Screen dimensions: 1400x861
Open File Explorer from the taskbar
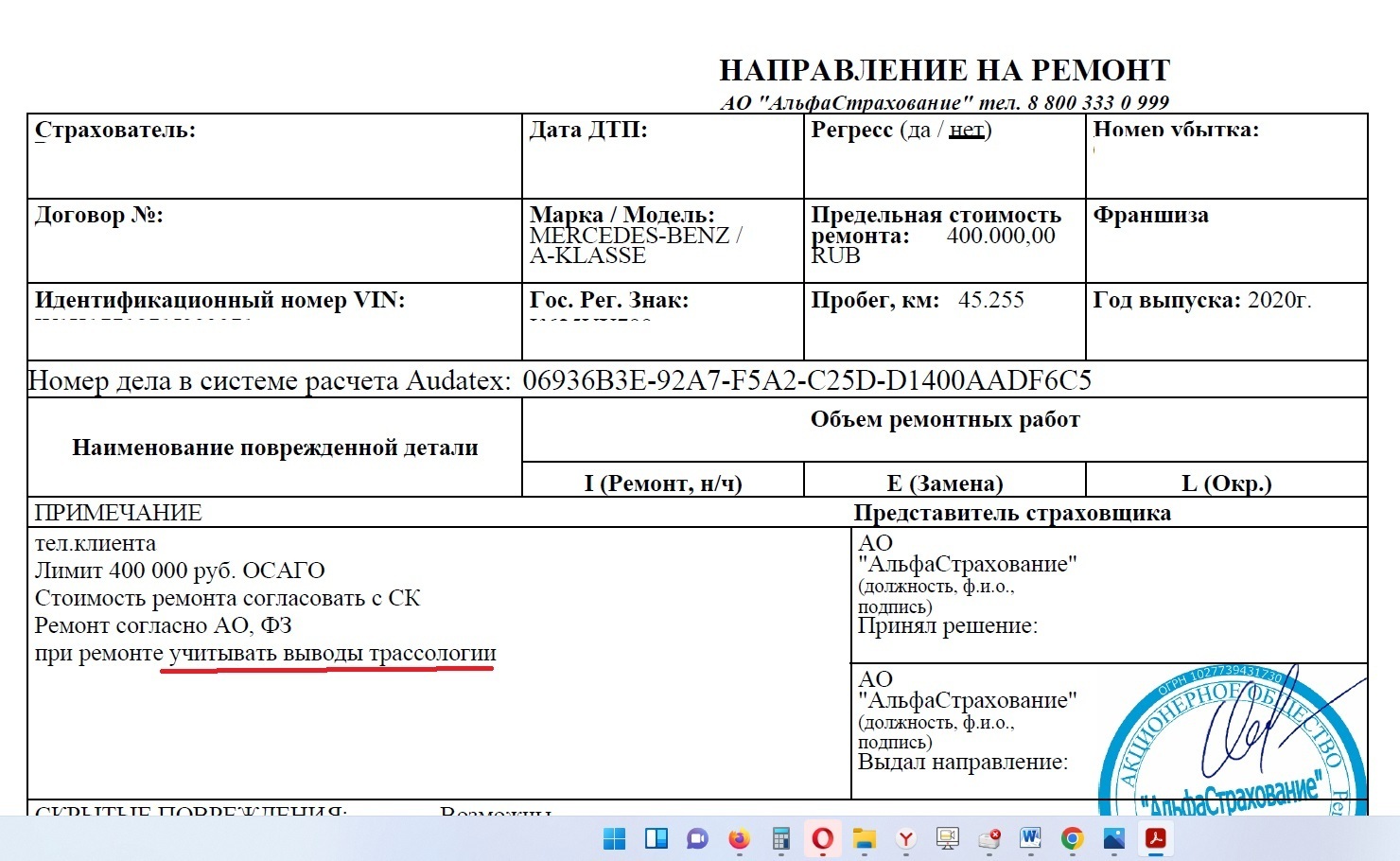click(x=863, y=838)
